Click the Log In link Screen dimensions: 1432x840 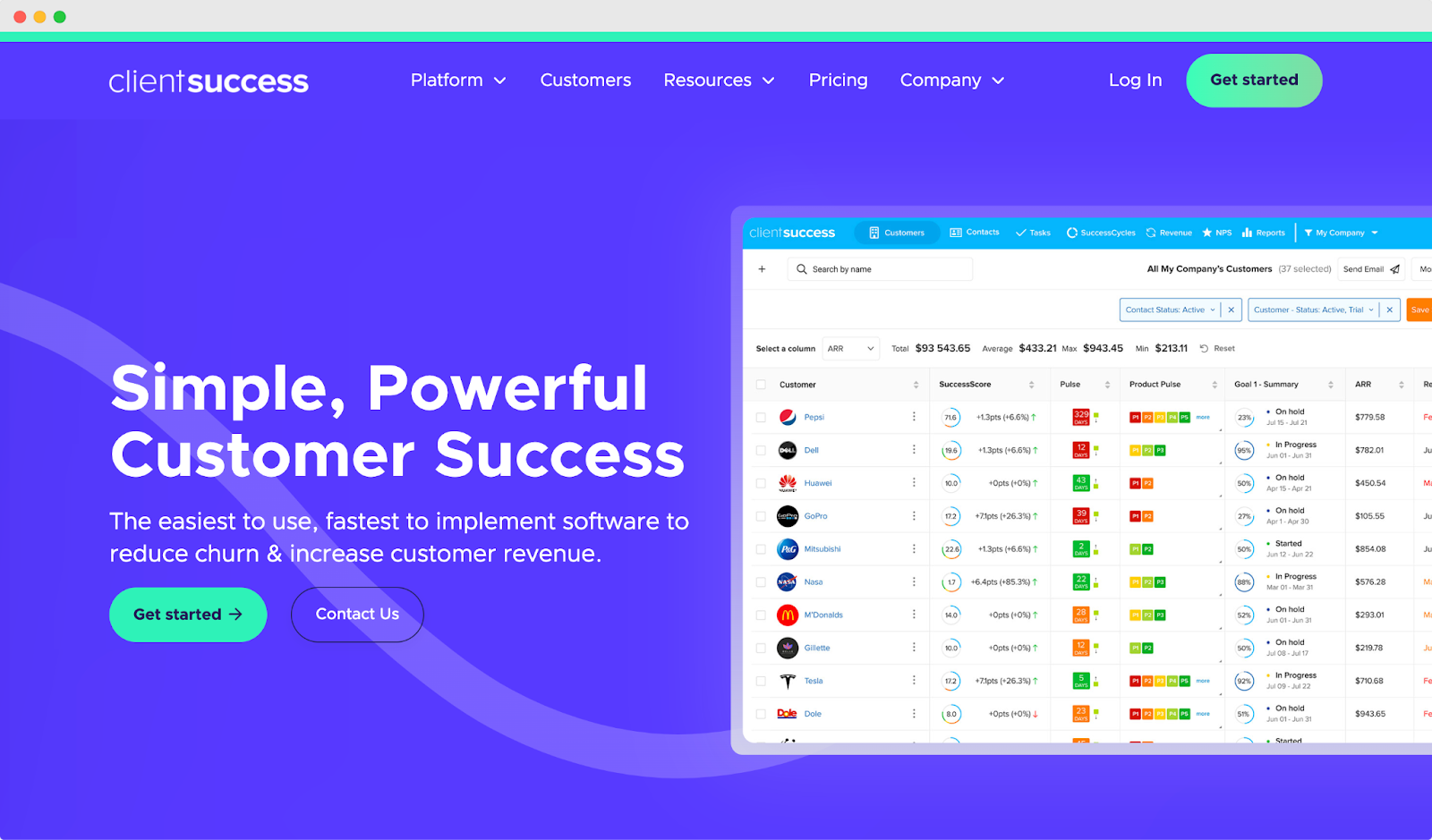click(1135, 81)
